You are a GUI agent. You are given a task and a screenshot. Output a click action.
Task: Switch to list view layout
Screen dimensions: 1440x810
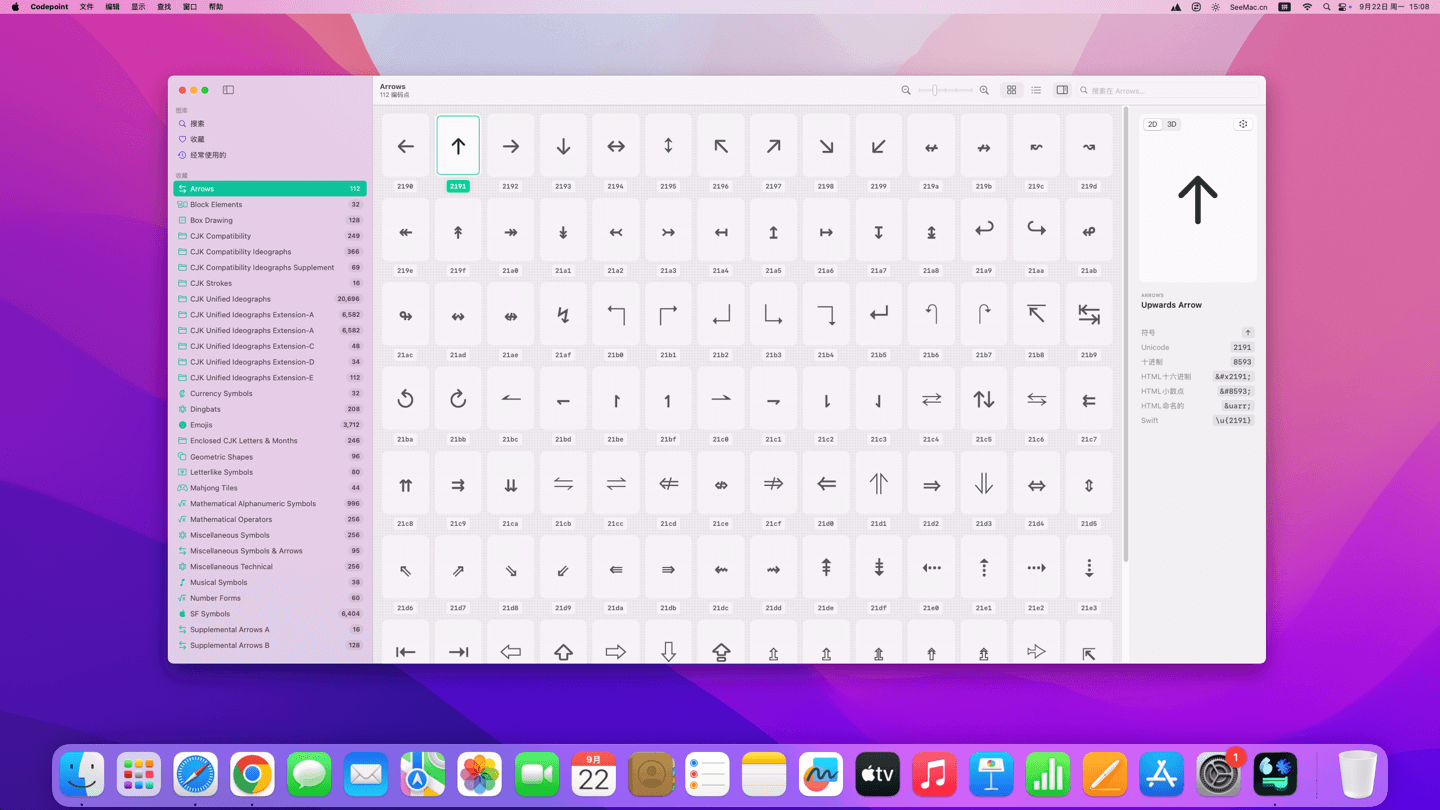point(1036,90)
